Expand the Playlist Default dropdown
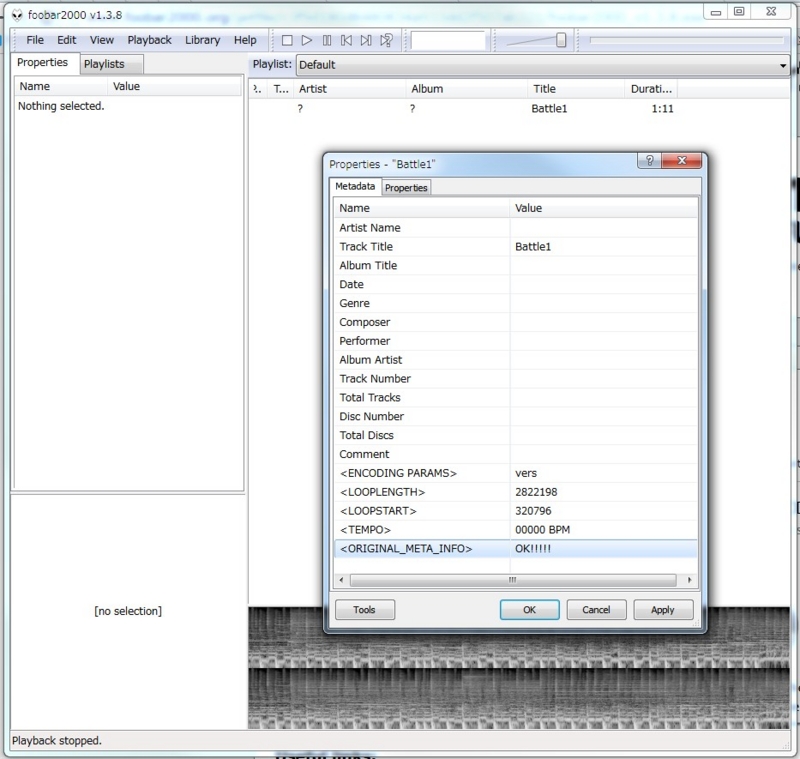This screenshot has width=800, height=759. tap(542, 65)
